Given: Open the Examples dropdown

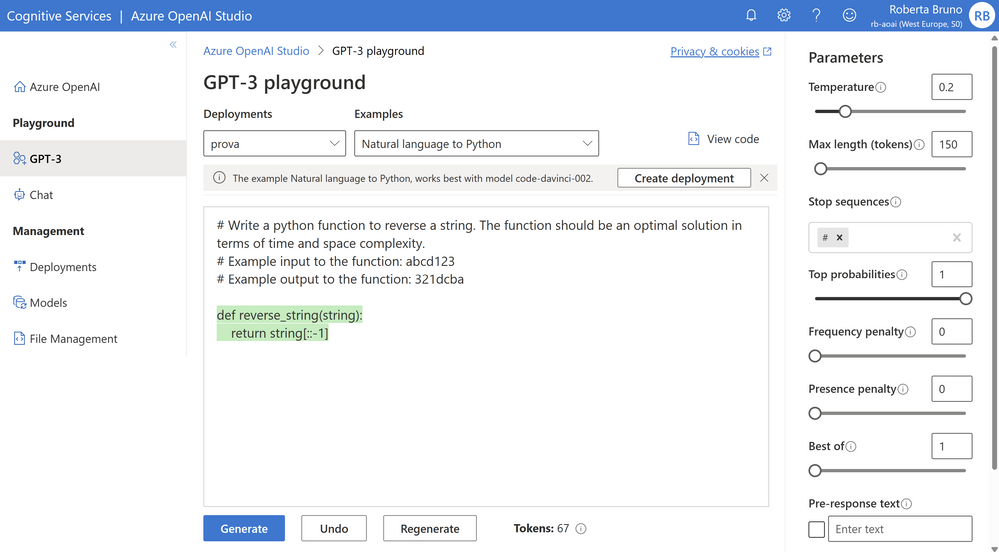Looking at the screenshot, I should click(x=477, y=143).
